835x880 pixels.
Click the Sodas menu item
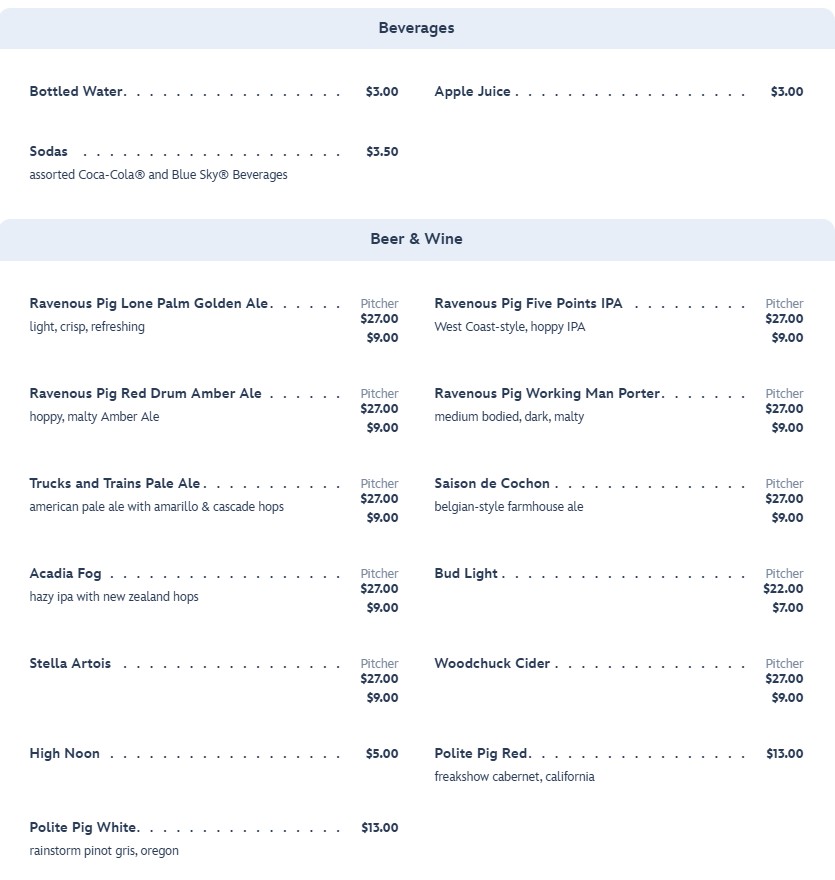point(49,152)
